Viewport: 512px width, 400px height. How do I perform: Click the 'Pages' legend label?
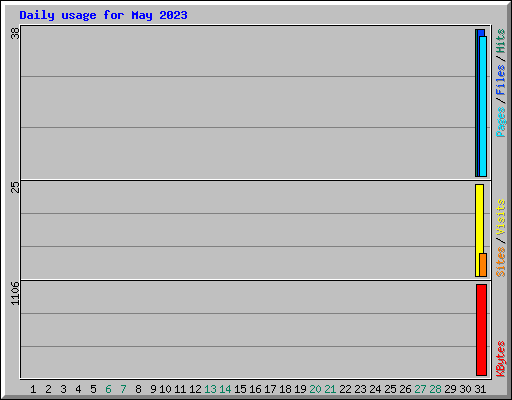click(501, 122)
